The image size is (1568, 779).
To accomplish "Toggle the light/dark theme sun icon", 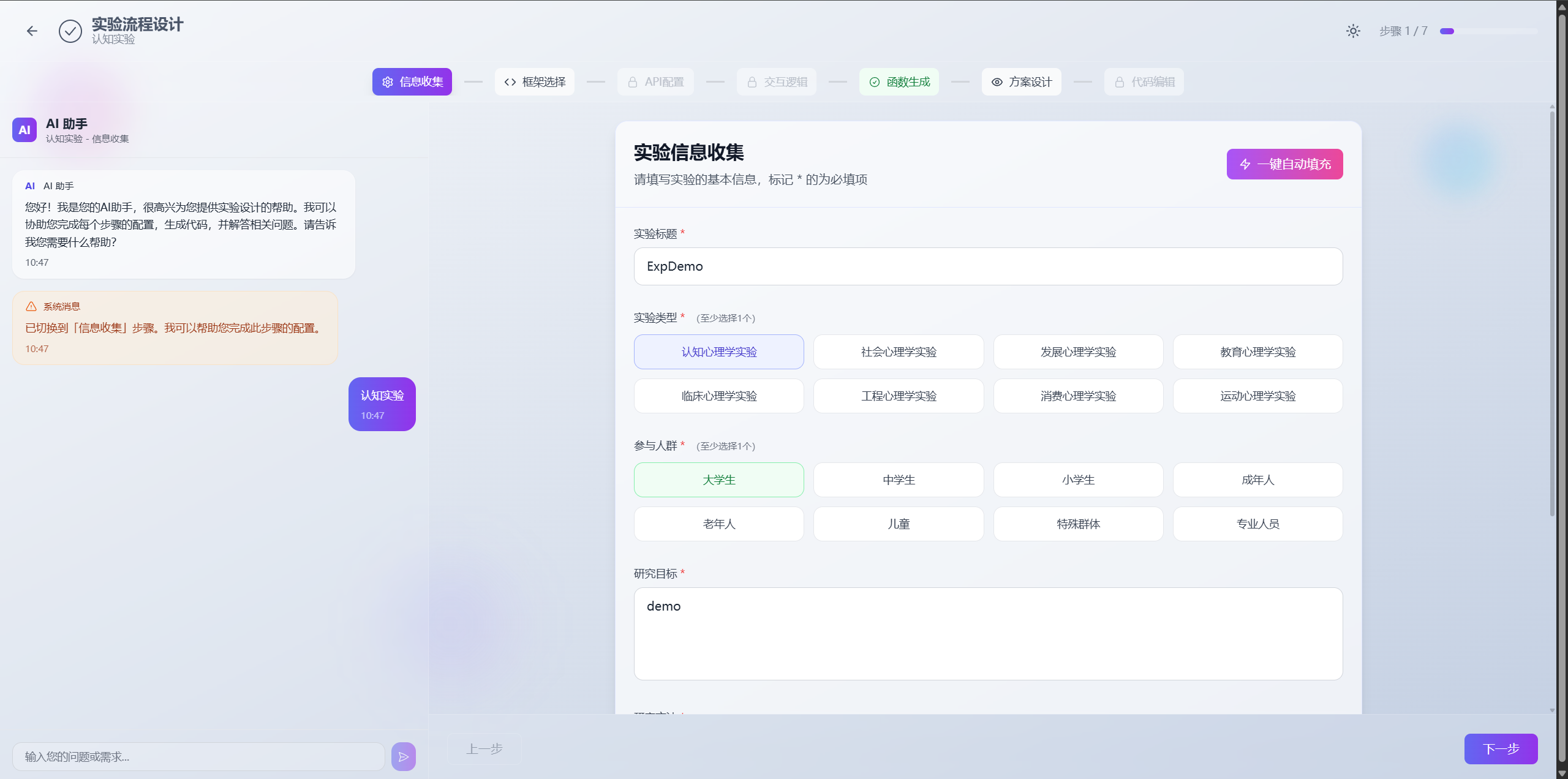I will tap(1353, 31).
